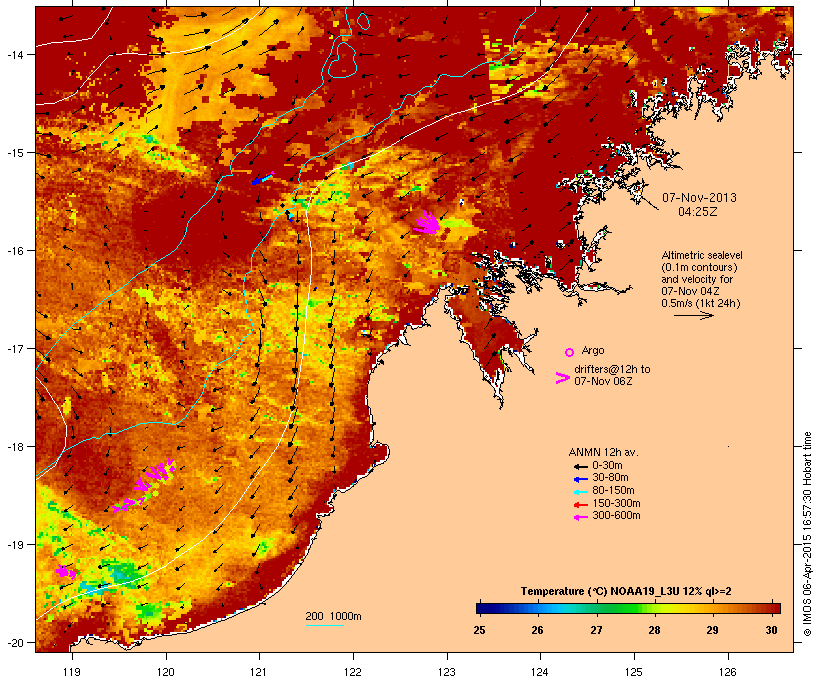The height and width of the screenshot is (680, 820).
Task: Click the latitude label -15
Action: (x=15, y=153)
